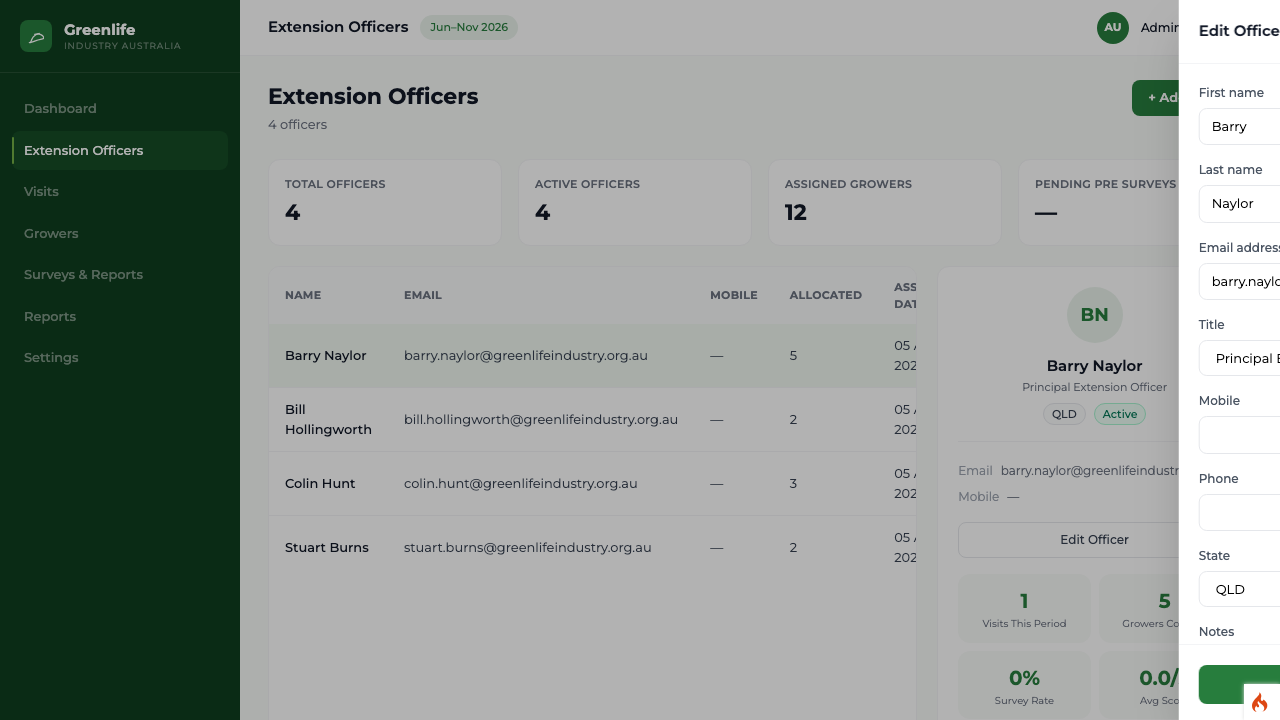Select Extension Officers in the sidebar

pyautogui.click(x=120, y=150)
